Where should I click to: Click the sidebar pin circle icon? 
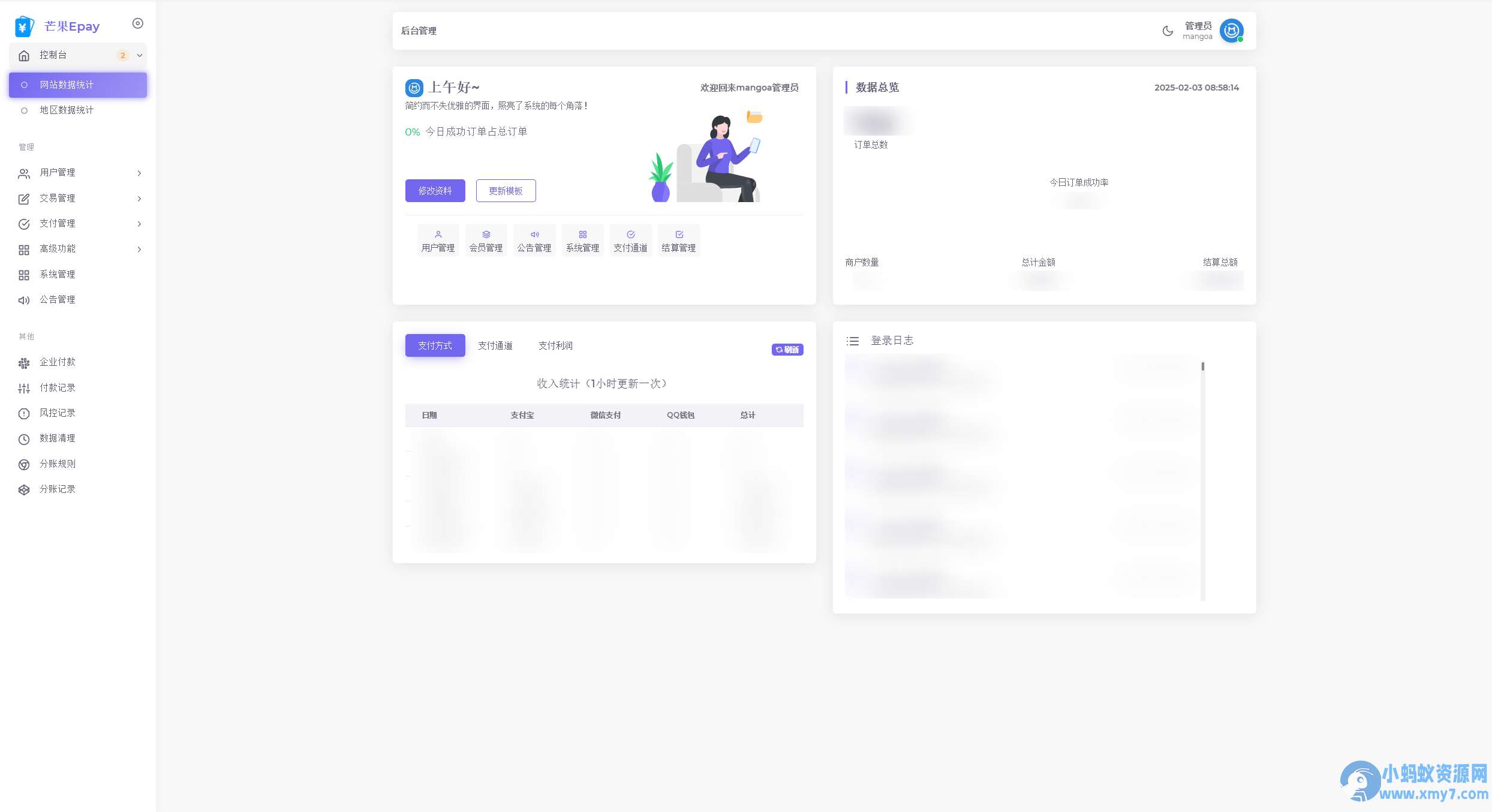(x=137, y=23)
